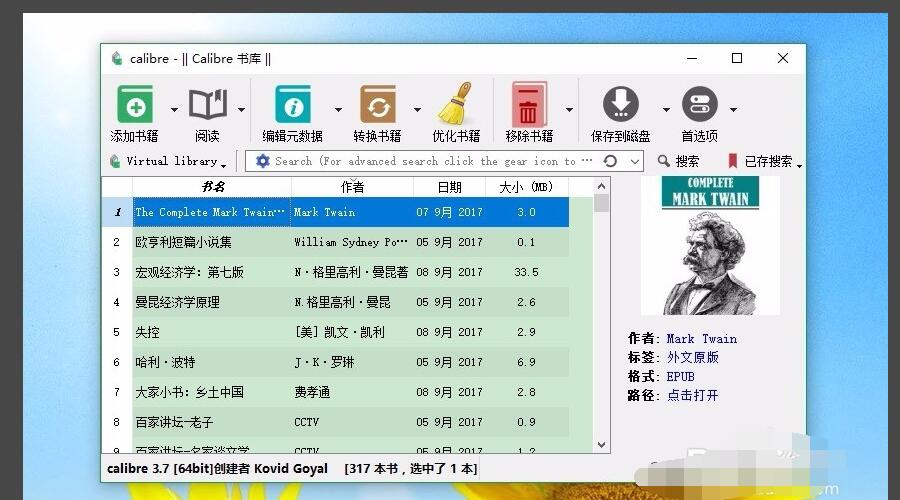This screenshot has width=900, height=500.
Task: Expand the Remove books dropdown arrow
Action: (569, 109)
